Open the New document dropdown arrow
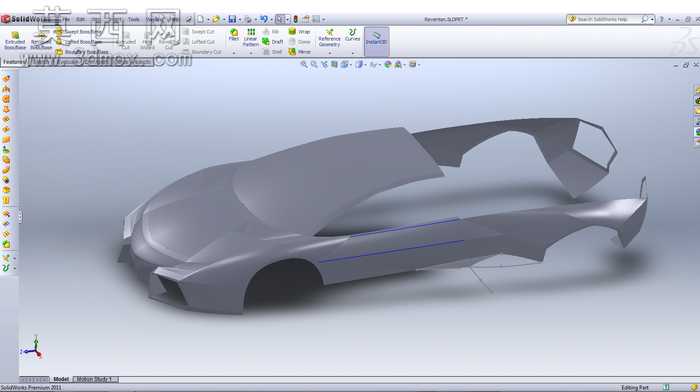This screenshot has width=700, height=392. (208, 20)
